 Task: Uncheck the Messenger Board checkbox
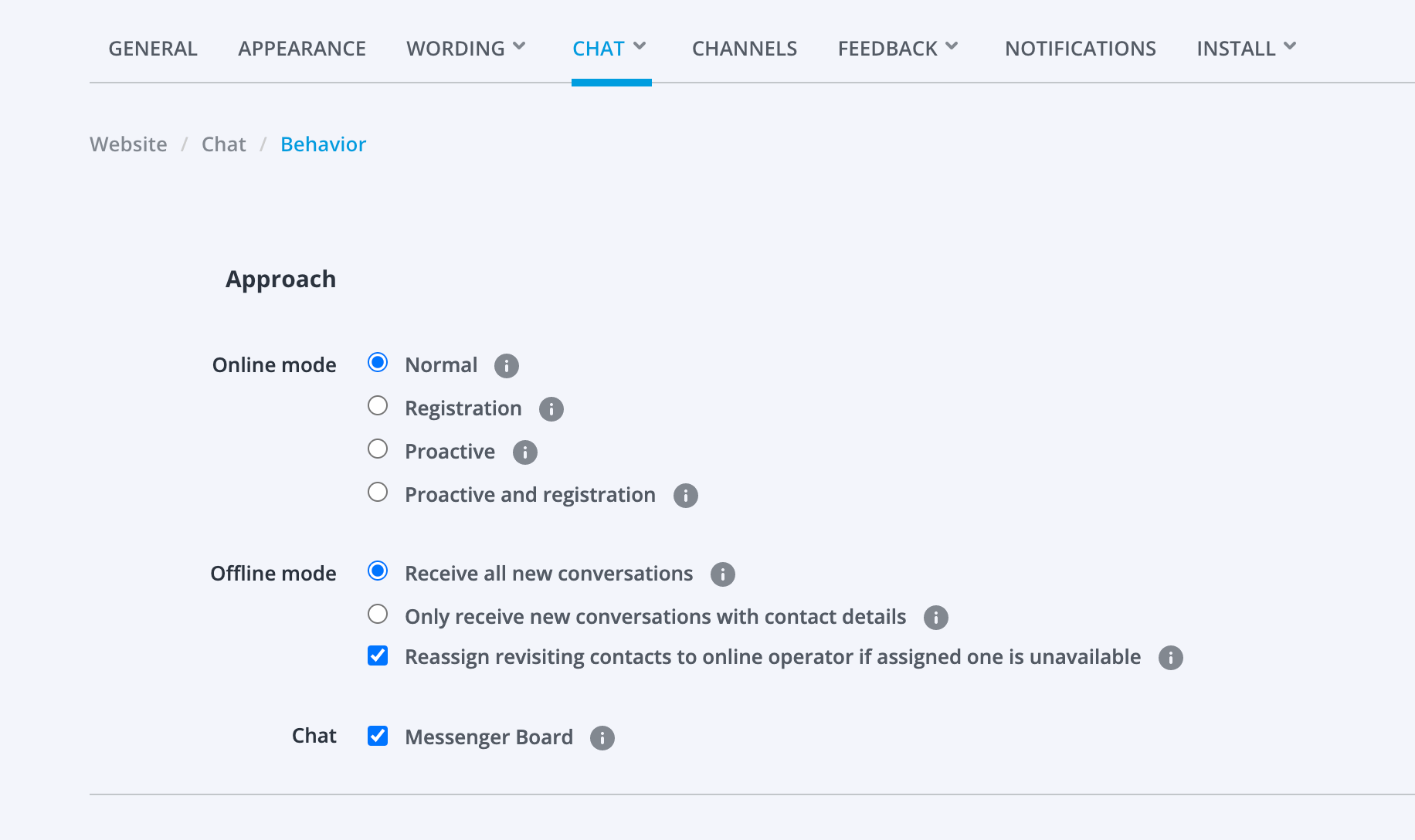pos(378,737)
